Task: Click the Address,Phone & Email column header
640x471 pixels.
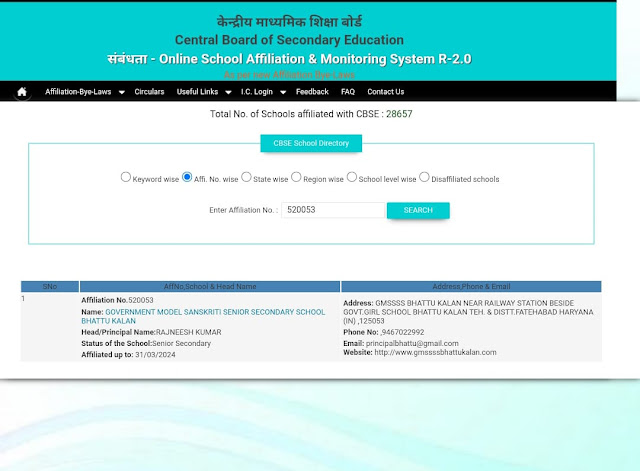Action: pyautogui.click(x=471, y=287)
